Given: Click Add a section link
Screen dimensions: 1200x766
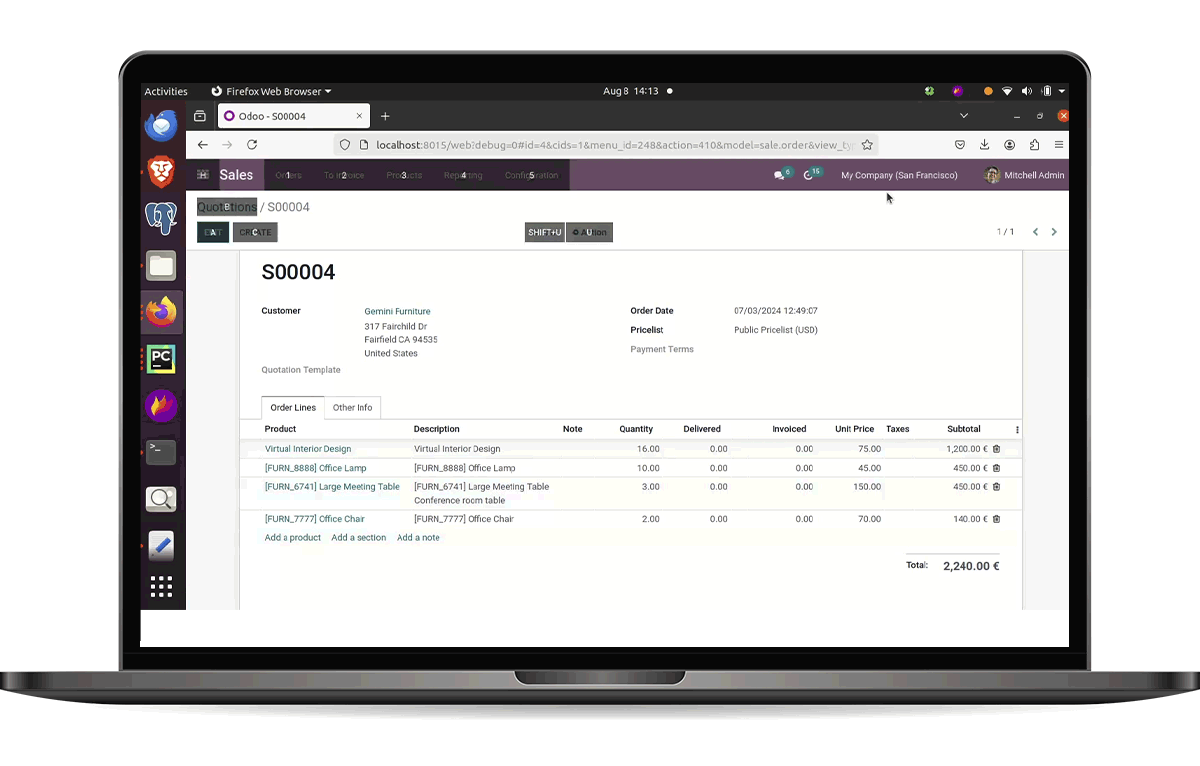Looking at the screenshot, I should click(x=358, y=538).
